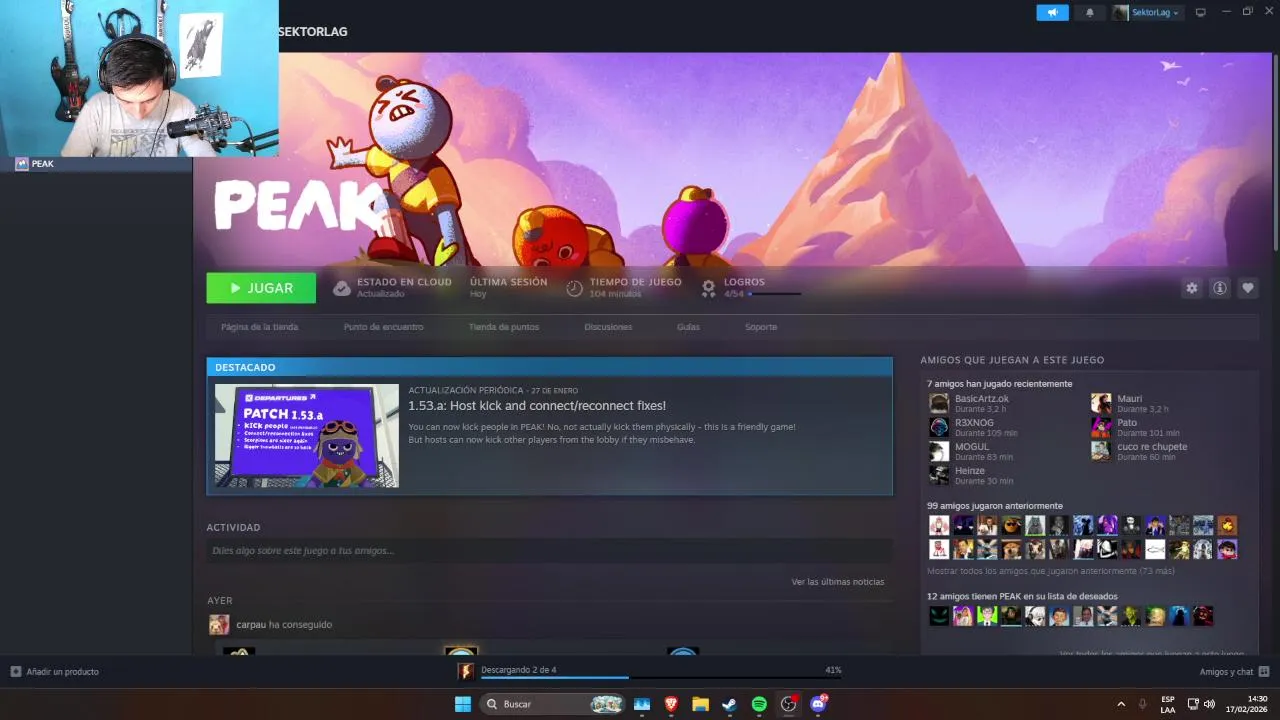Click the microphone tray icon

coord(1143,704)
